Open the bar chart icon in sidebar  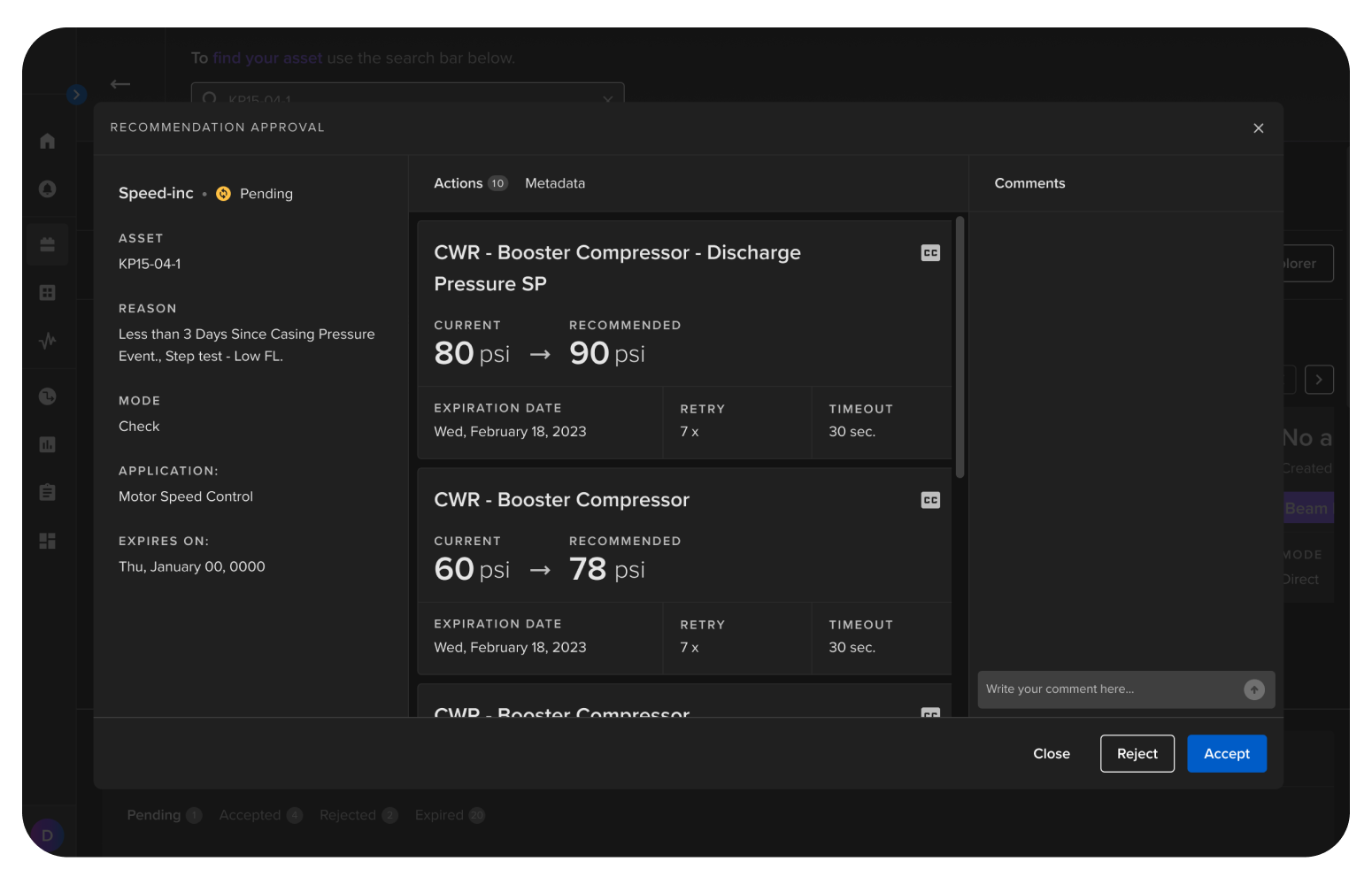point(48,444)
